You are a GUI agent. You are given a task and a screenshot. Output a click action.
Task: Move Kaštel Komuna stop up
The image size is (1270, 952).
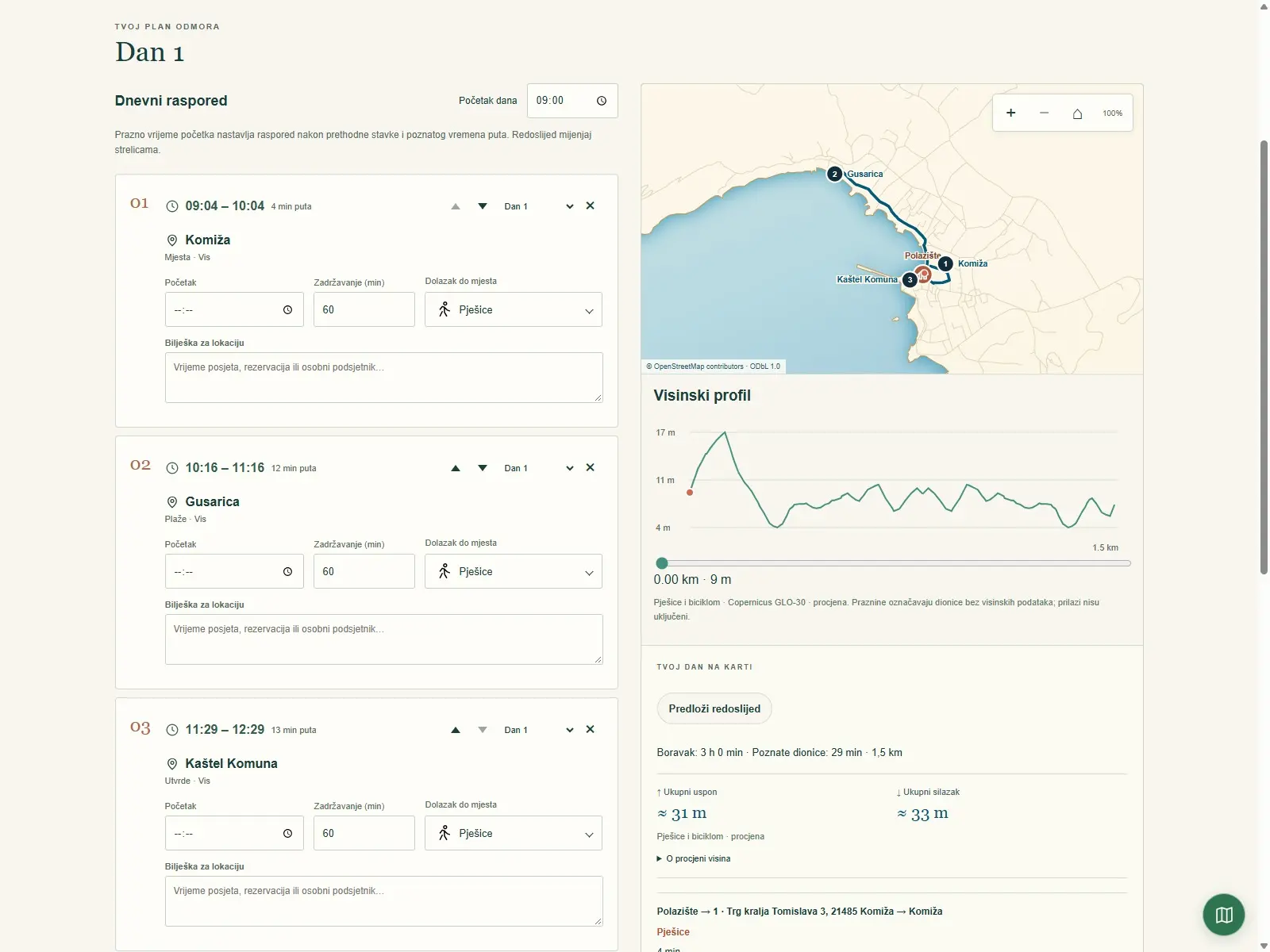[x=456, y=730]
